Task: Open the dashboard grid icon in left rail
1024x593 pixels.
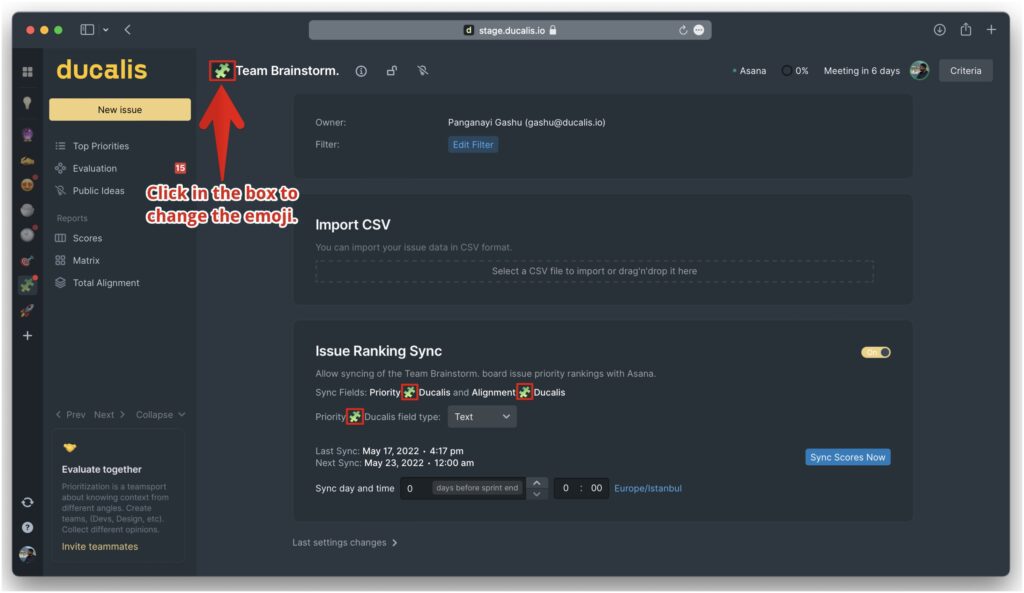Action: pos(27,72)
